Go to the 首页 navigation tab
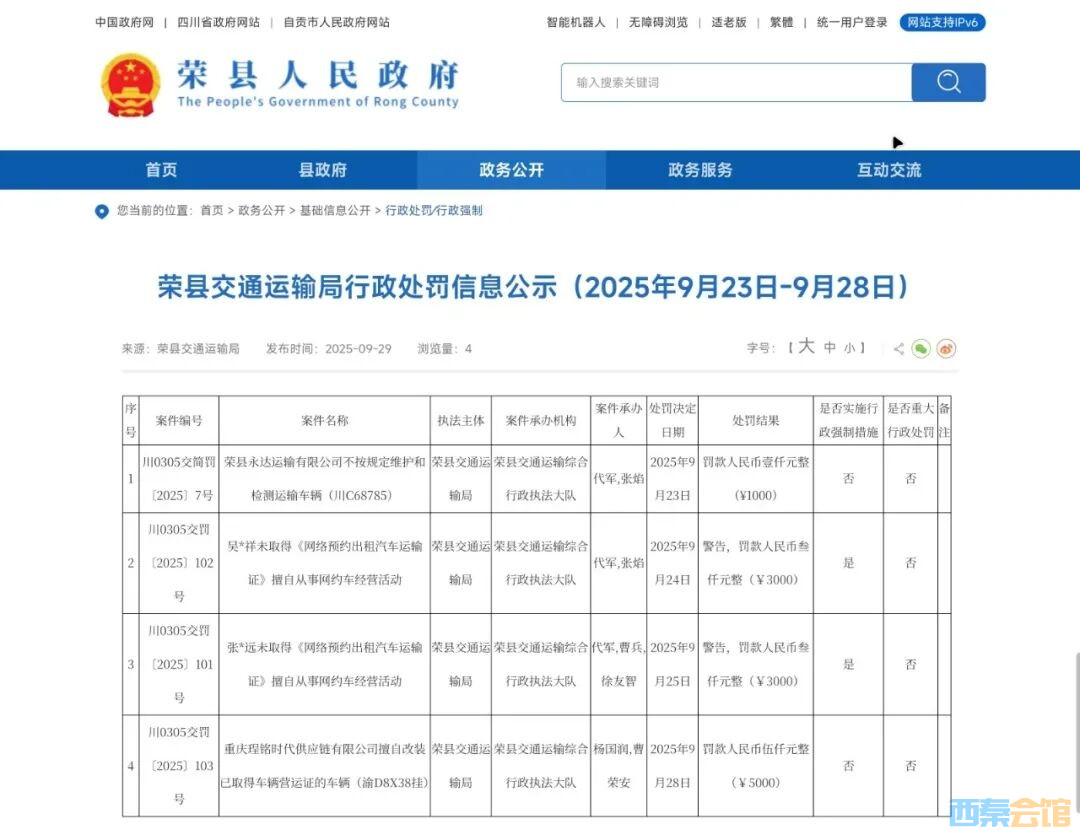Viewport: 1080px width, 835px height. (161, 170)
